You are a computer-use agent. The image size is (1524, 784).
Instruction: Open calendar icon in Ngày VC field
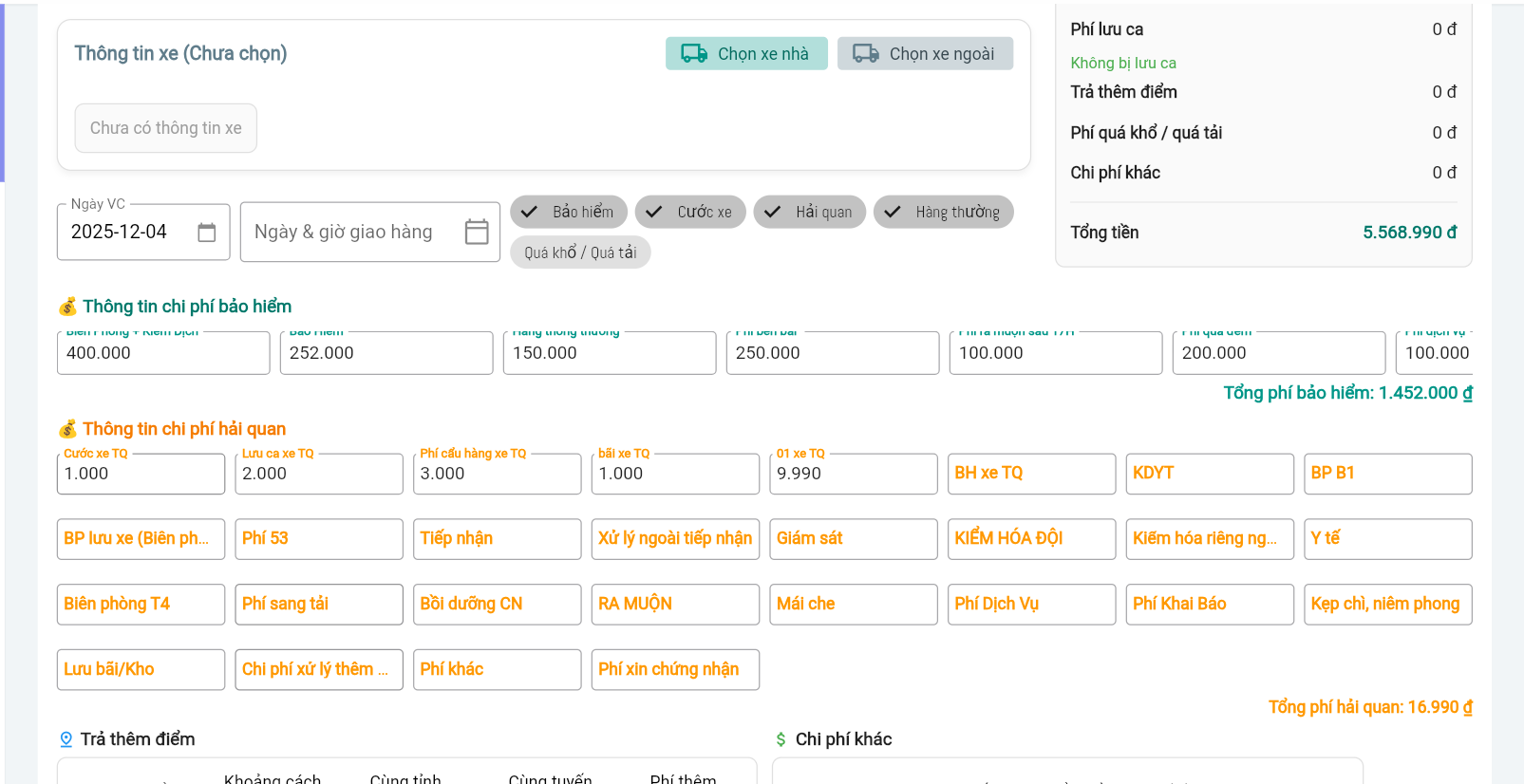click(207, 233)
